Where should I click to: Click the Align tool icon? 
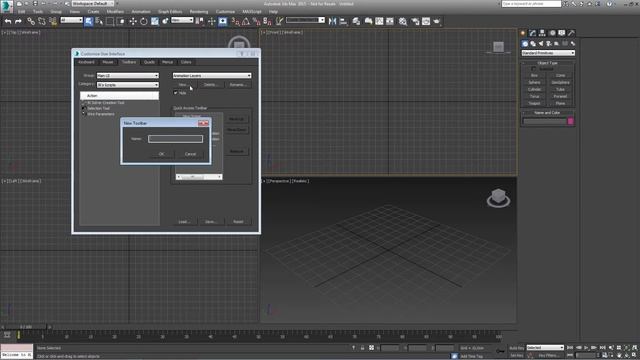coord(343,21)
